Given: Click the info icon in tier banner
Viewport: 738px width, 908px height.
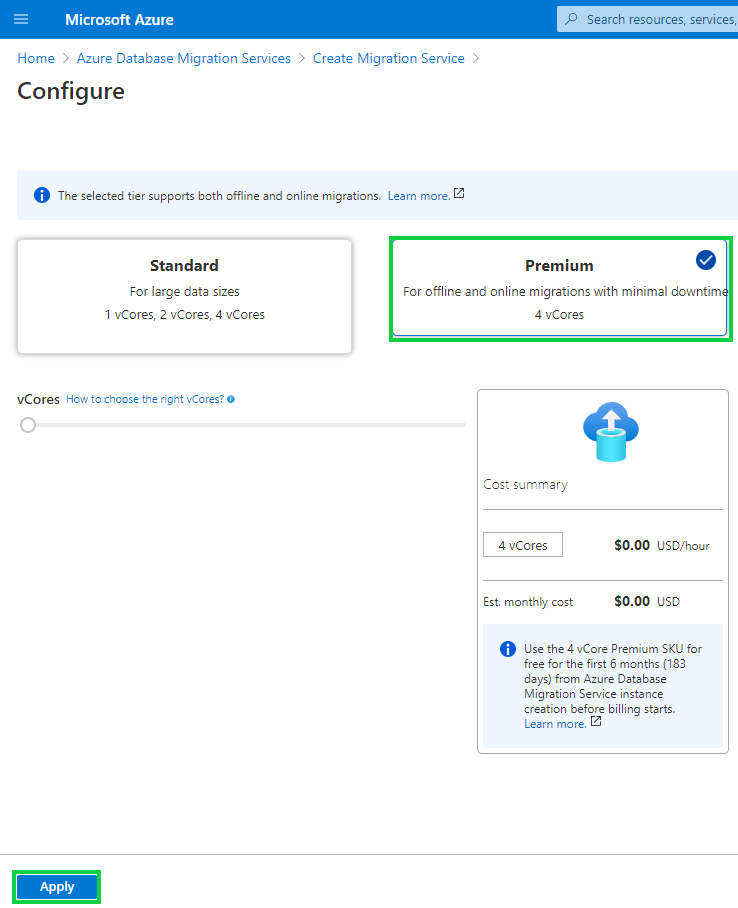Looking at the screenshot, I should pyautogui.click(x=42, y=195).
